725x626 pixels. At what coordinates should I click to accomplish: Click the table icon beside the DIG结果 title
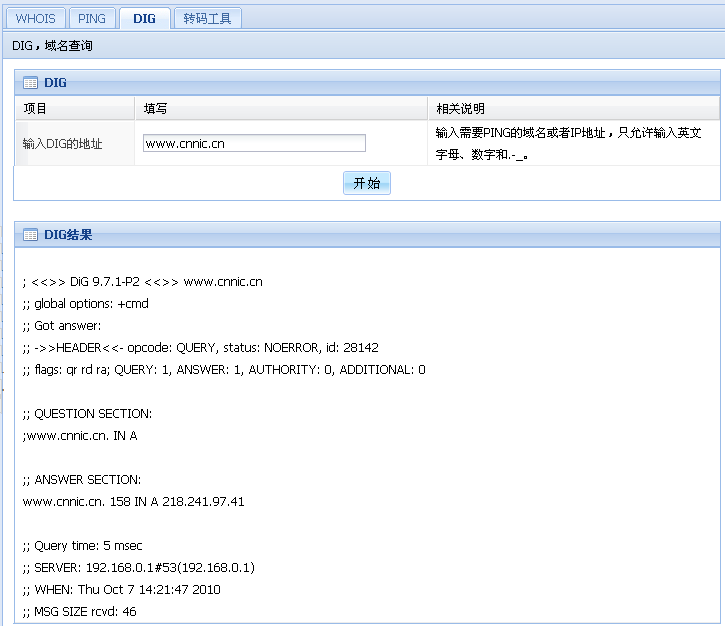30,235
